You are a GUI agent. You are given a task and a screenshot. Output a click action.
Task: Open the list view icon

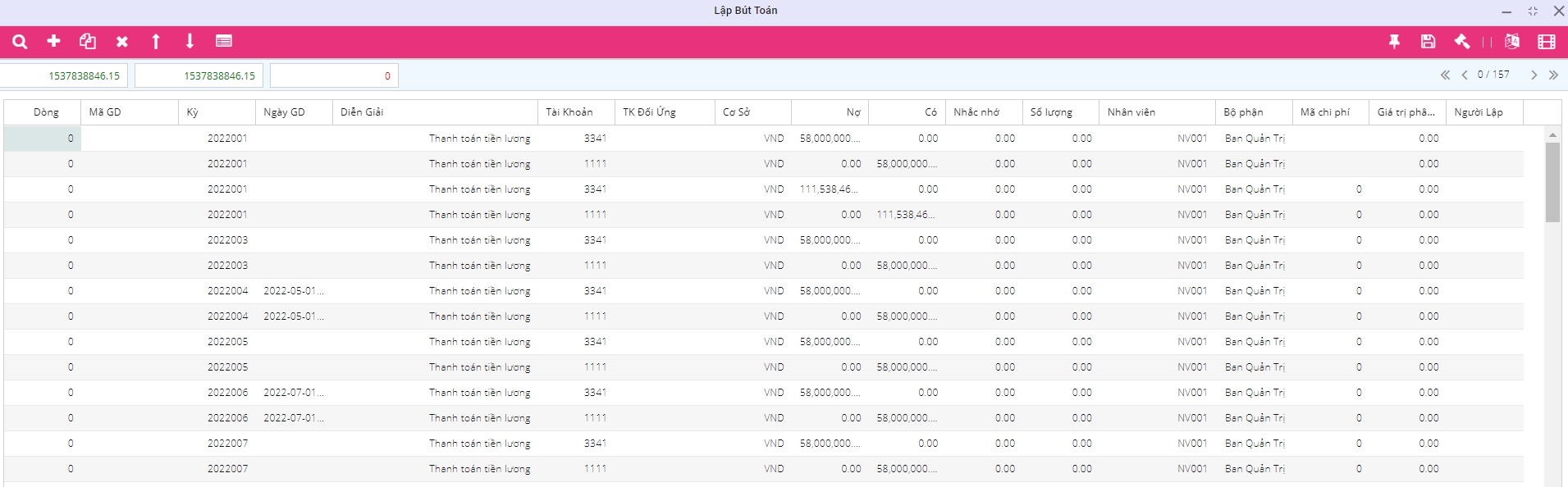[224, 41]
